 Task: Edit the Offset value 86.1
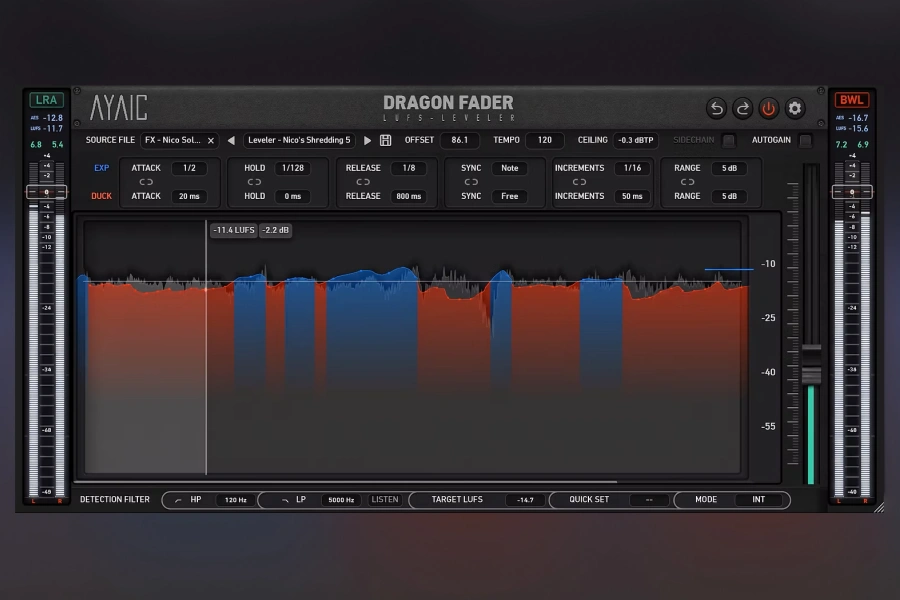point(460,141)
